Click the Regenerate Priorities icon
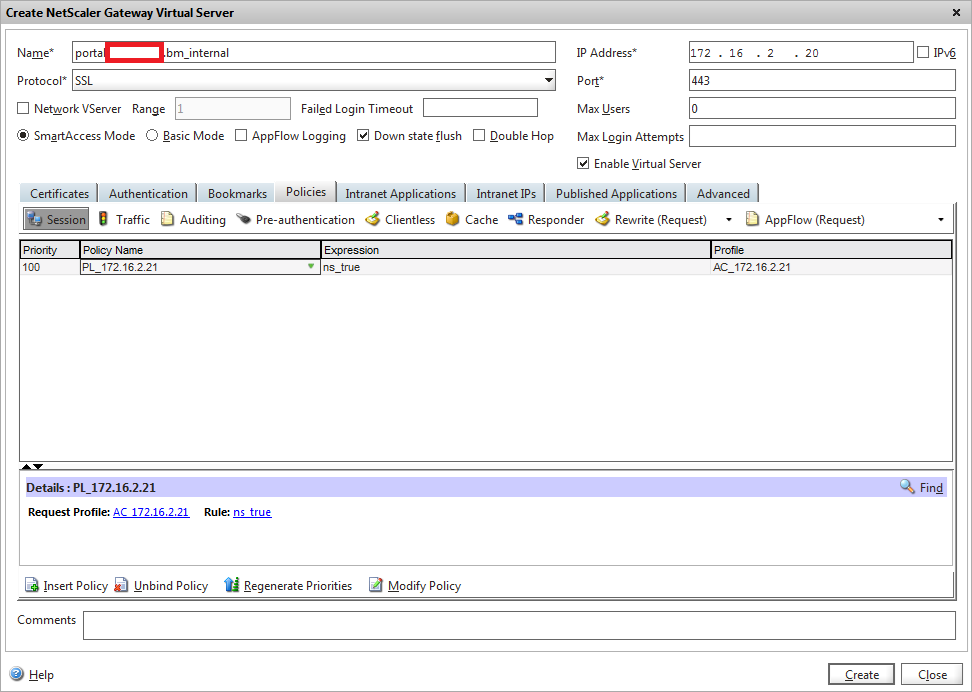Viewport: 972px width, 692px height. 232,585
